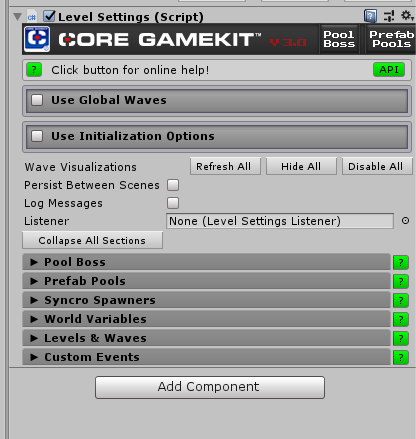Screen dimensions: 416x439
Task: Open help for World Variables section
Action: (x=401, y=320)
